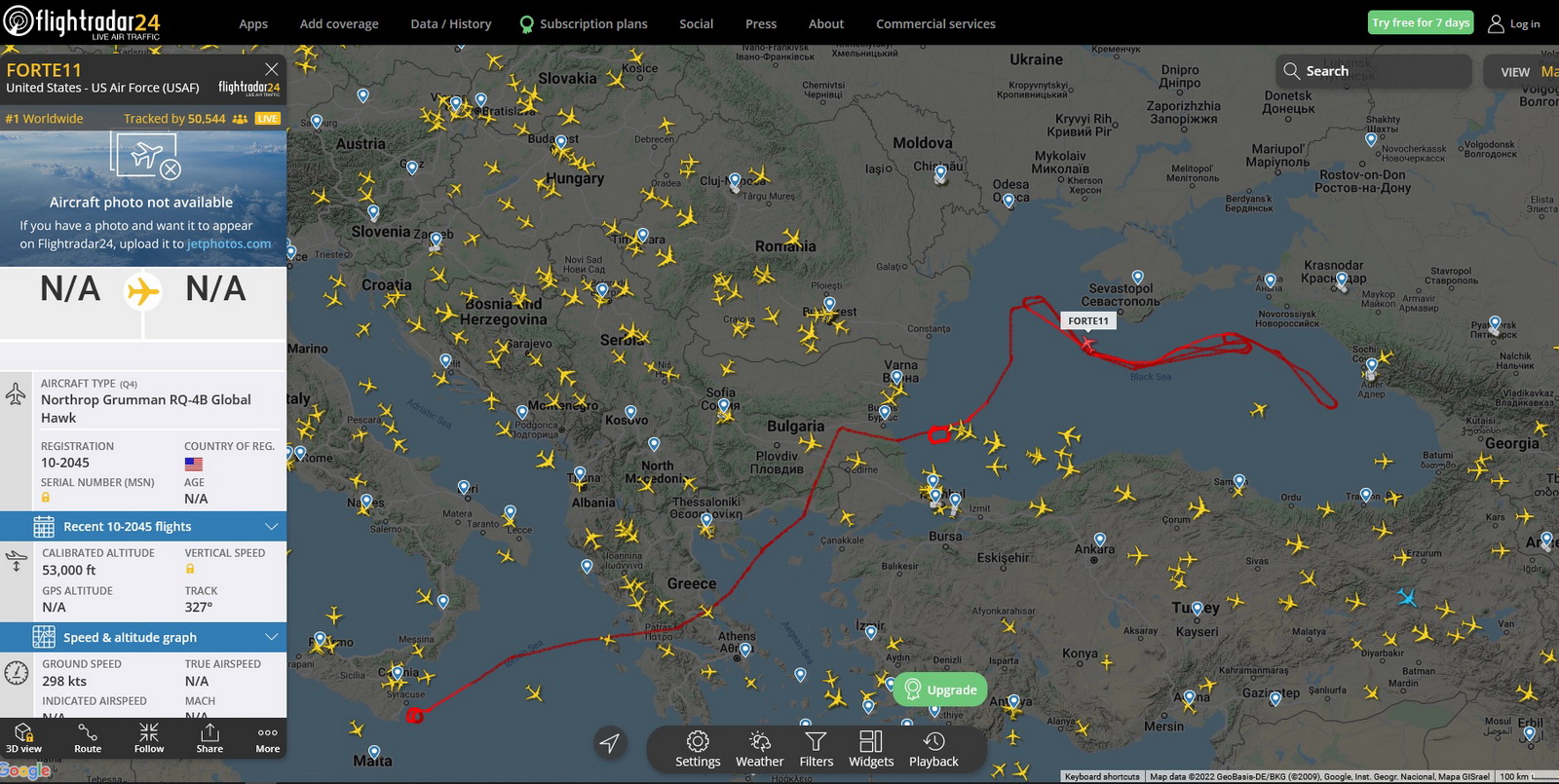Open the Filters panel
This screenshot has width=1559, height=784.
click(x=817, y=749)
